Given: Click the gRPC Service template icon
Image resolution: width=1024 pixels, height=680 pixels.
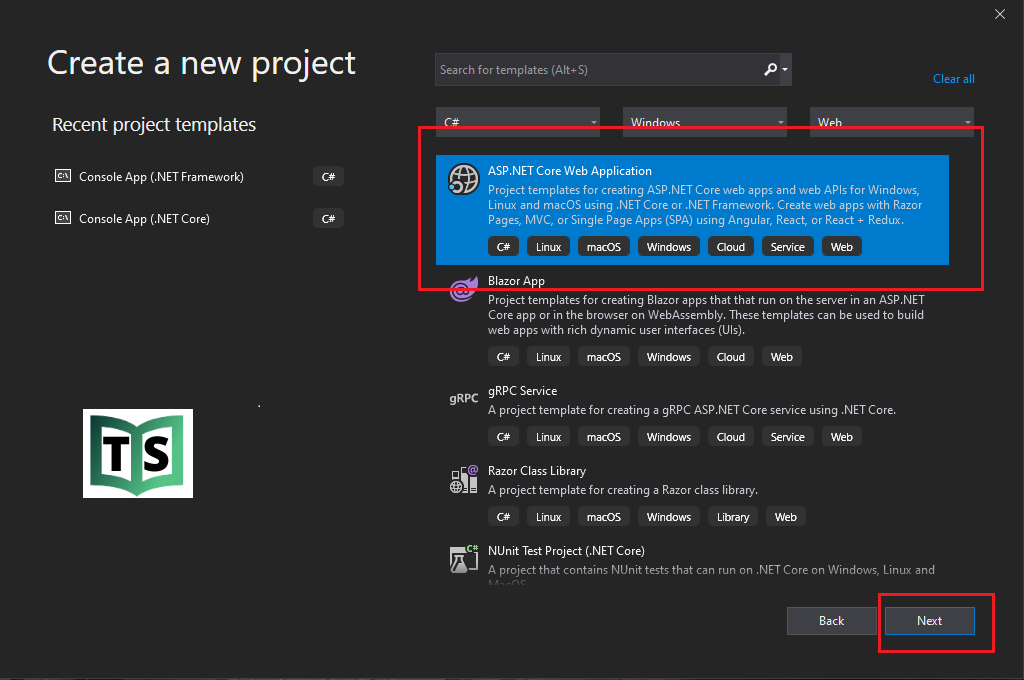Looking at the screenshot, I should coord(464,398).
